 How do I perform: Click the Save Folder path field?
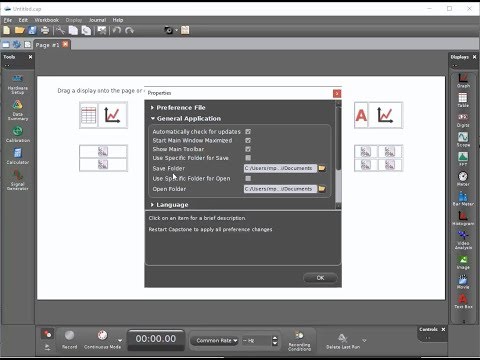[280, 168]
